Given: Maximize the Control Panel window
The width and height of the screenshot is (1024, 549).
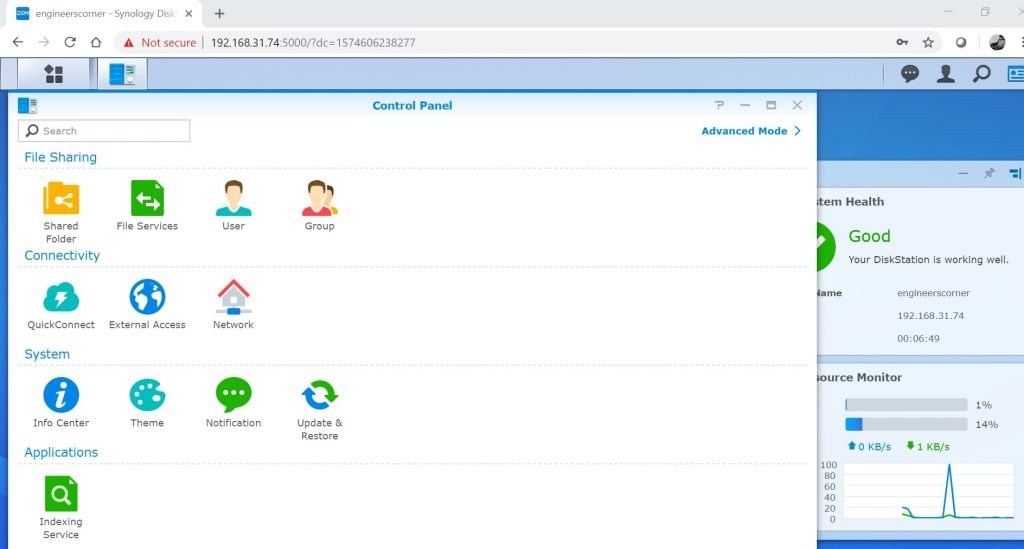Looking at the screenshot, I should click(771, 105).
